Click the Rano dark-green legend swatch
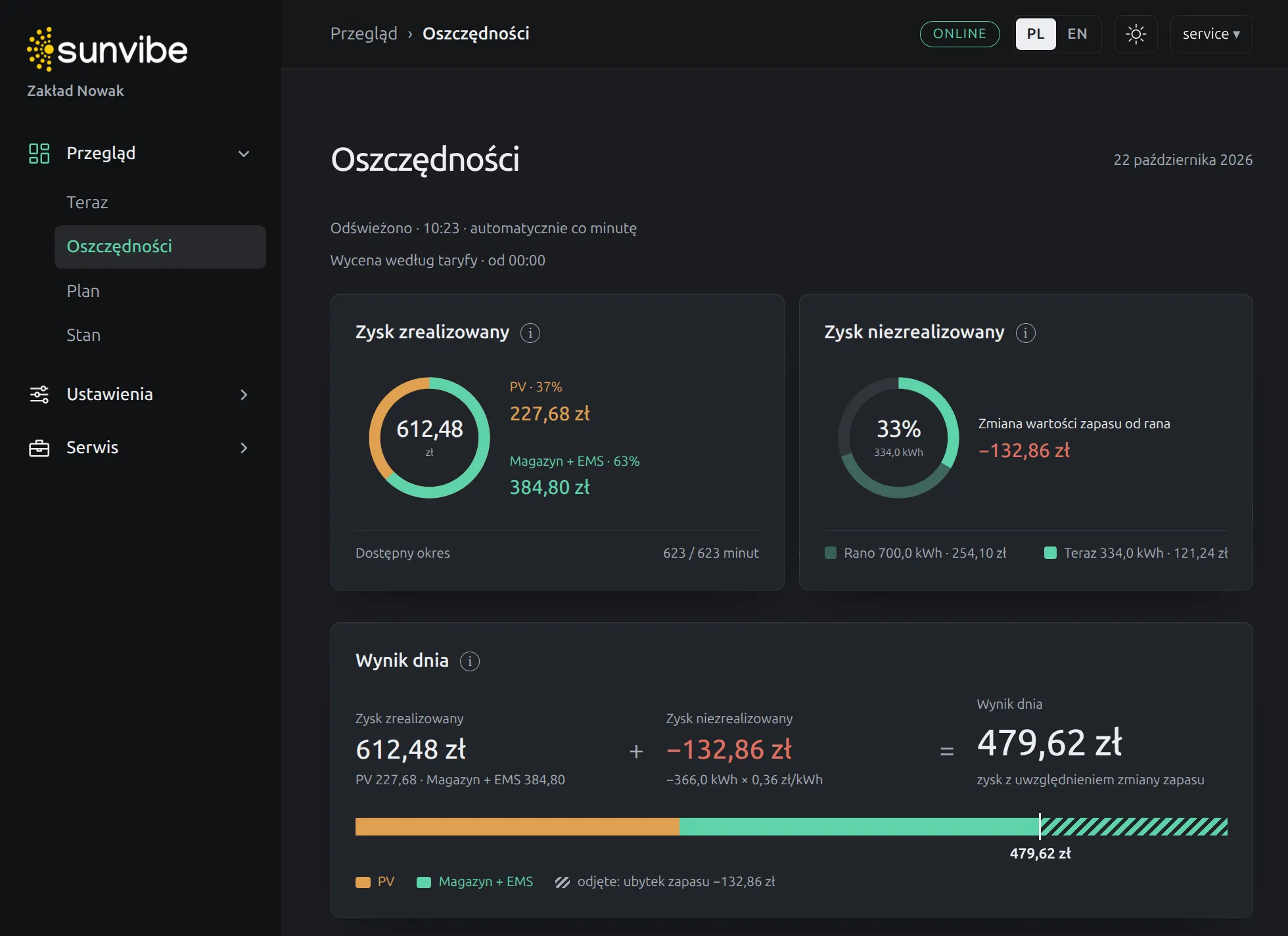 coord(831,553)
